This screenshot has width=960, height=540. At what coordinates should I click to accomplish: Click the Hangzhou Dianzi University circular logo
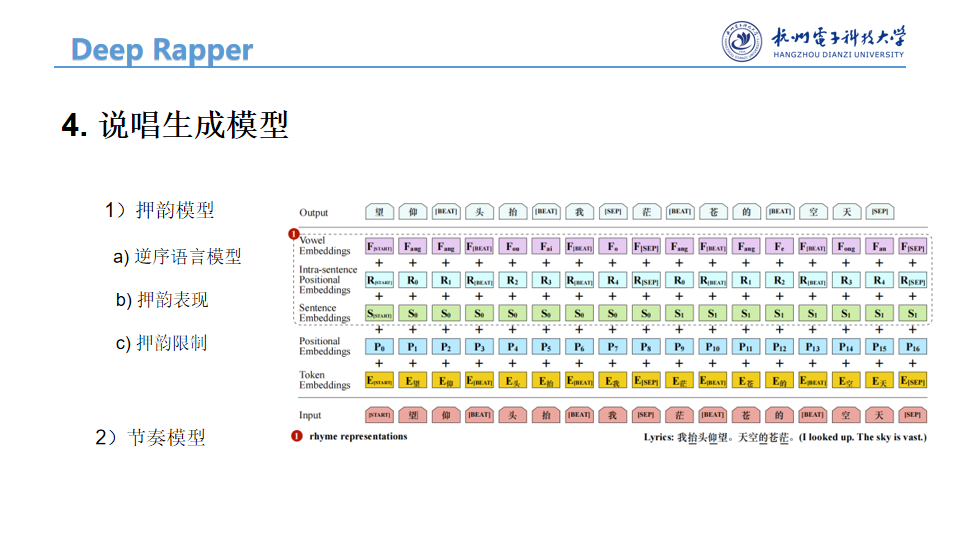point(741,42)
